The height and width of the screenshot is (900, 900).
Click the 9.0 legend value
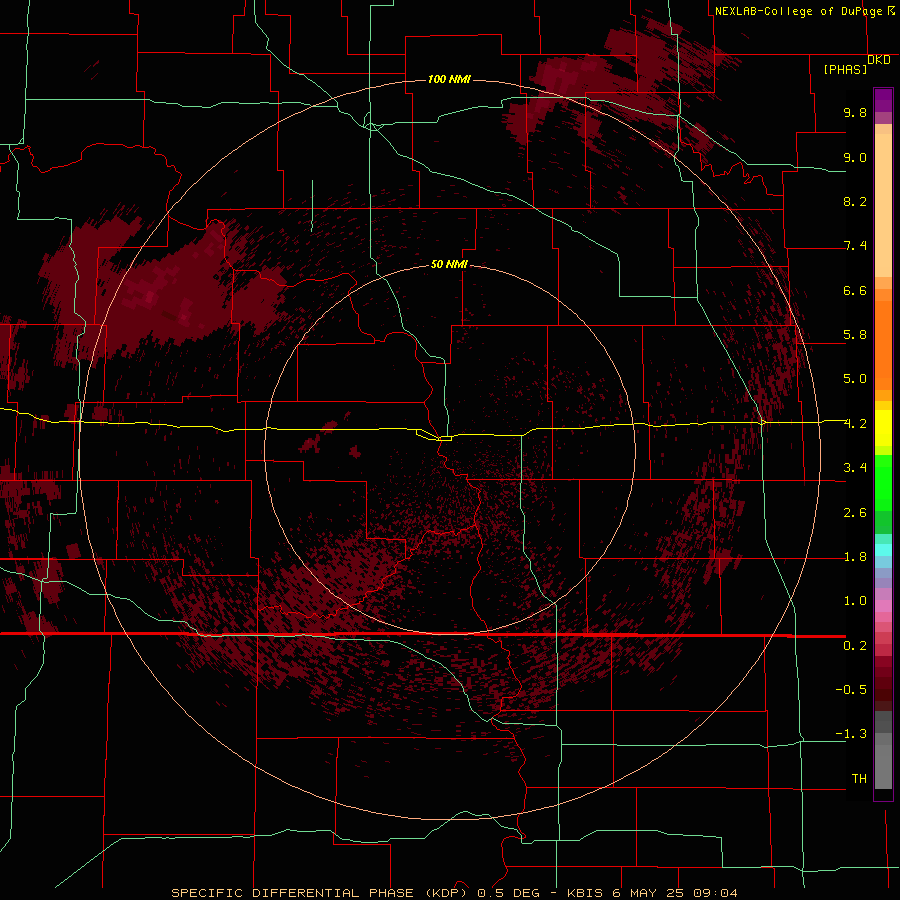[855, 158]
